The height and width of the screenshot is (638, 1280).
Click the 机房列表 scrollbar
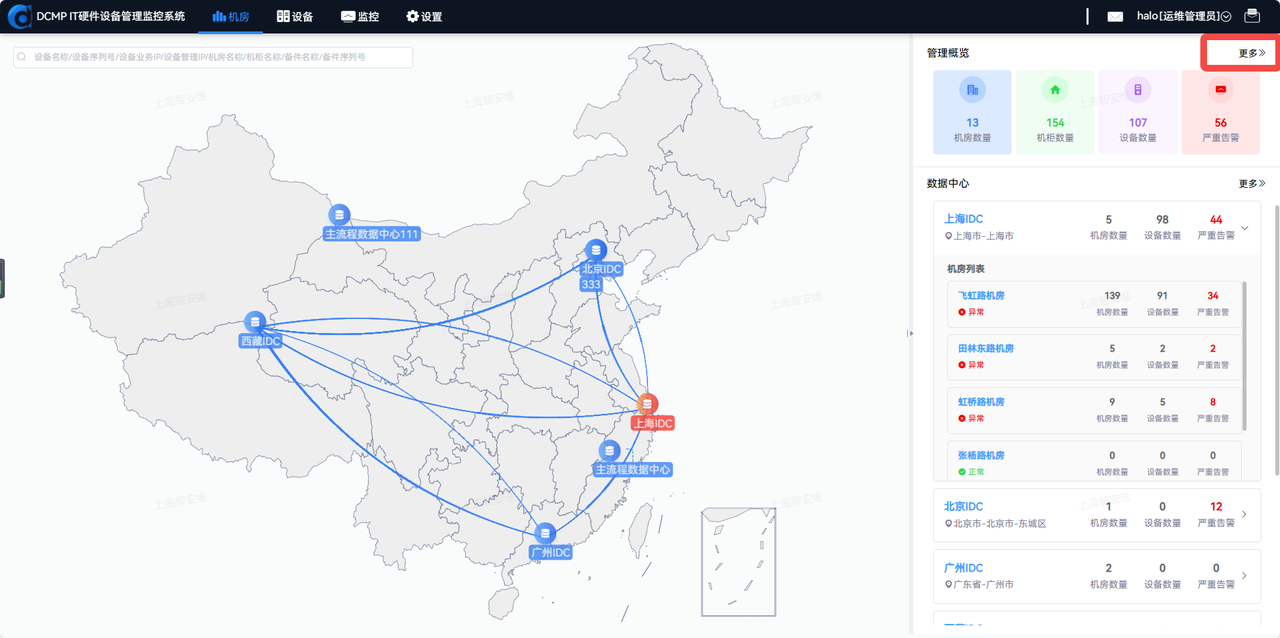click(x=1245, y=356)
